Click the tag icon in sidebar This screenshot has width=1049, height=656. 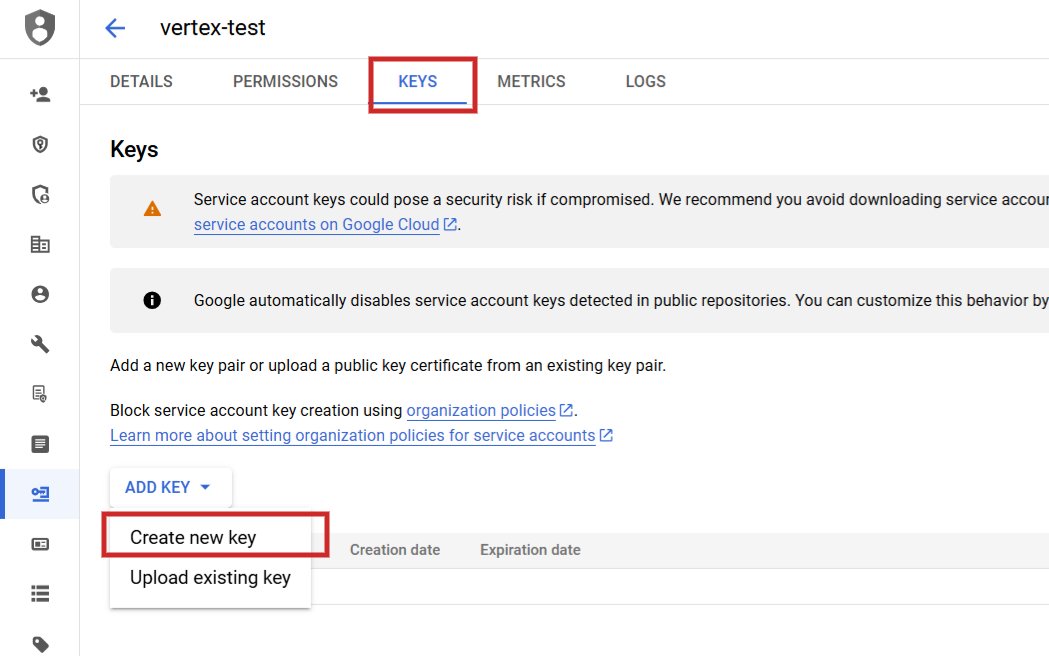(x=40, y=644)
